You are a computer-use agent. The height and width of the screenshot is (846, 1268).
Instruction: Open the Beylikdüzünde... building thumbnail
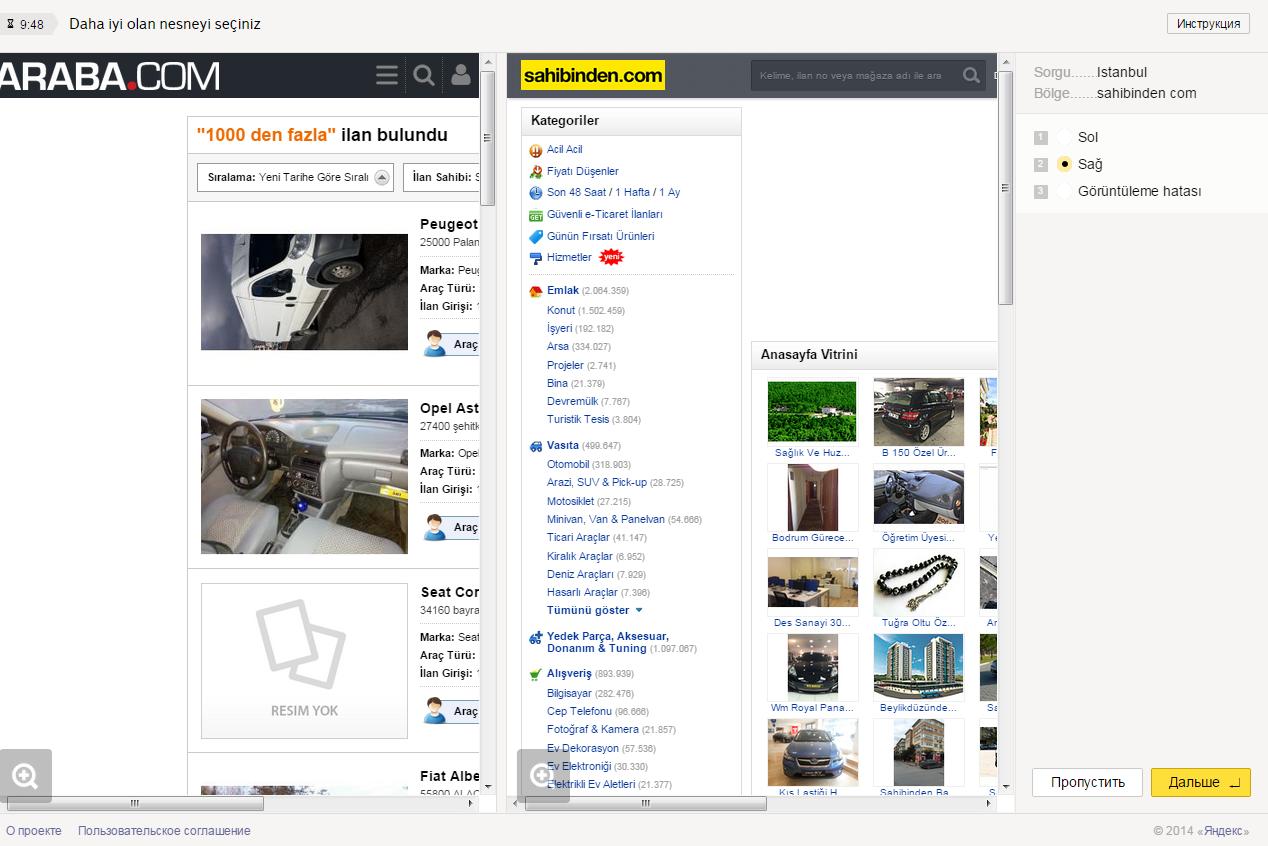919,667
